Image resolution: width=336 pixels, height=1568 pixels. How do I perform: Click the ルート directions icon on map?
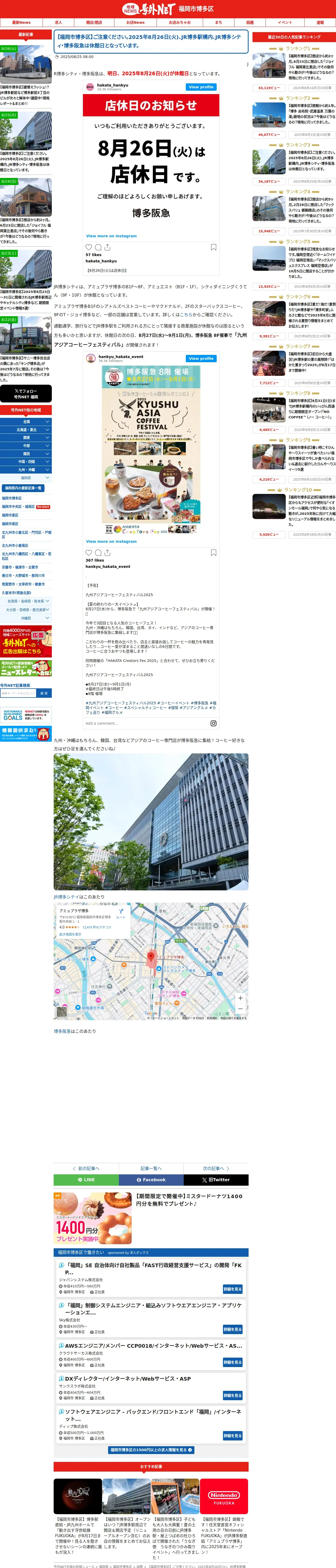(121, 913)
